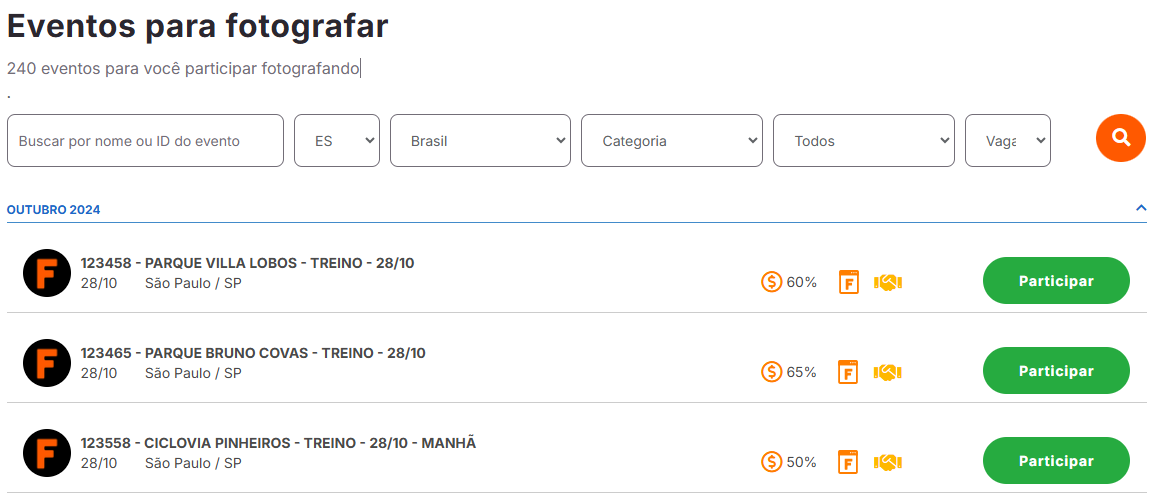This screenshot has height=497, width=1161.
Task: Expand the Categoria dropdown
Action: click(672, 141)
